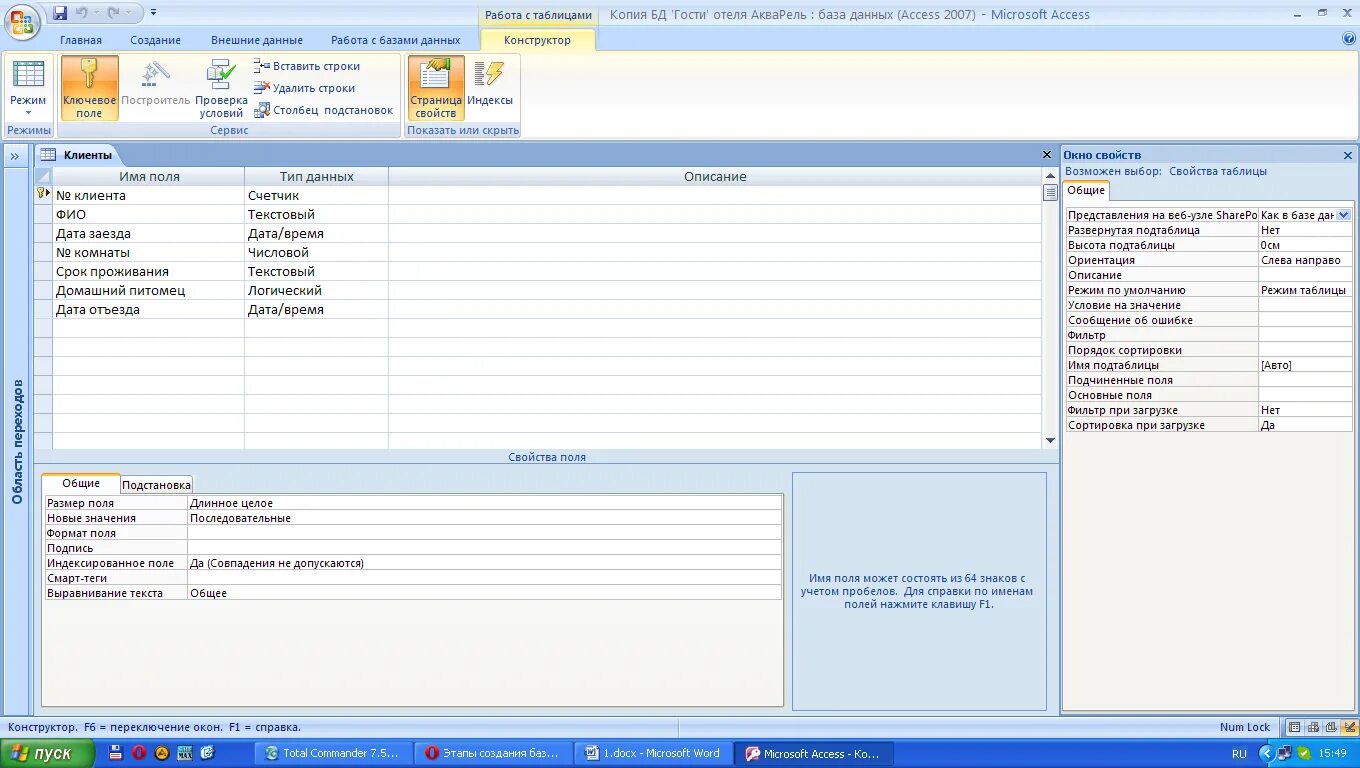This screenshot has width=1360, height=768.
Task: Click Проверка условий validation rules icon
Action: (221, 88)
